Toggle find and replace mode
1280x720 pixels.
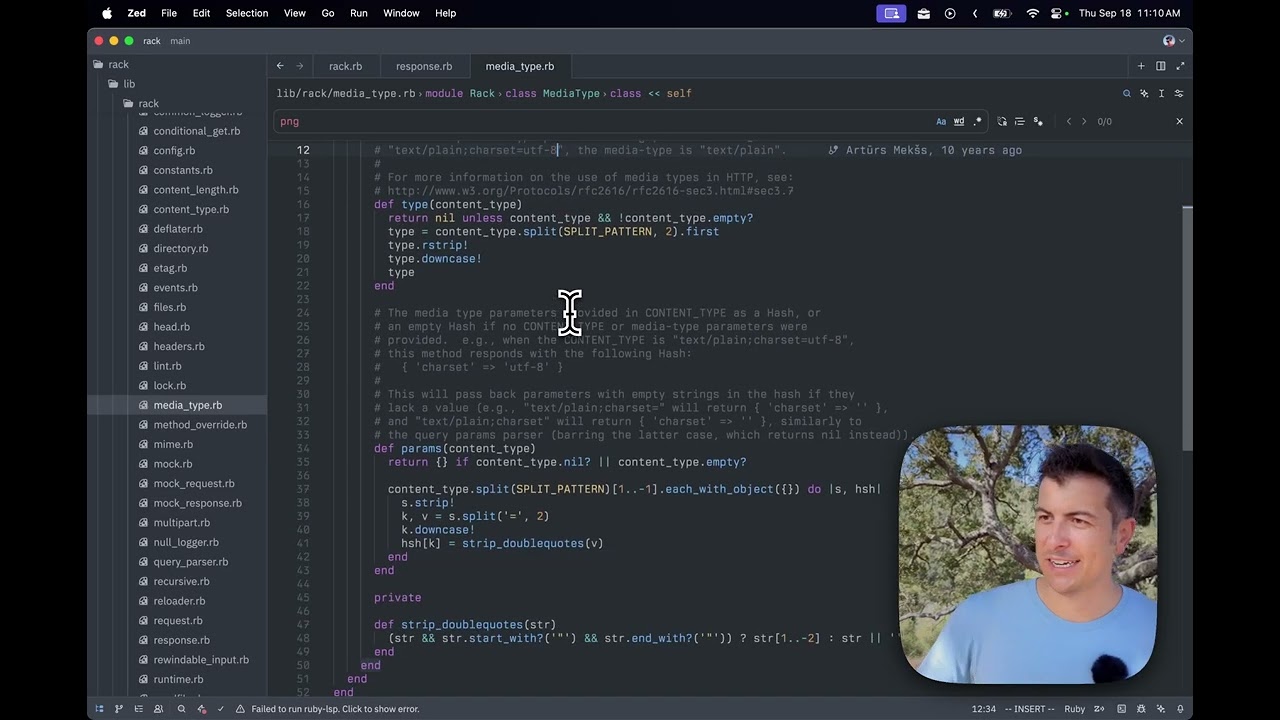point(1002,121)
